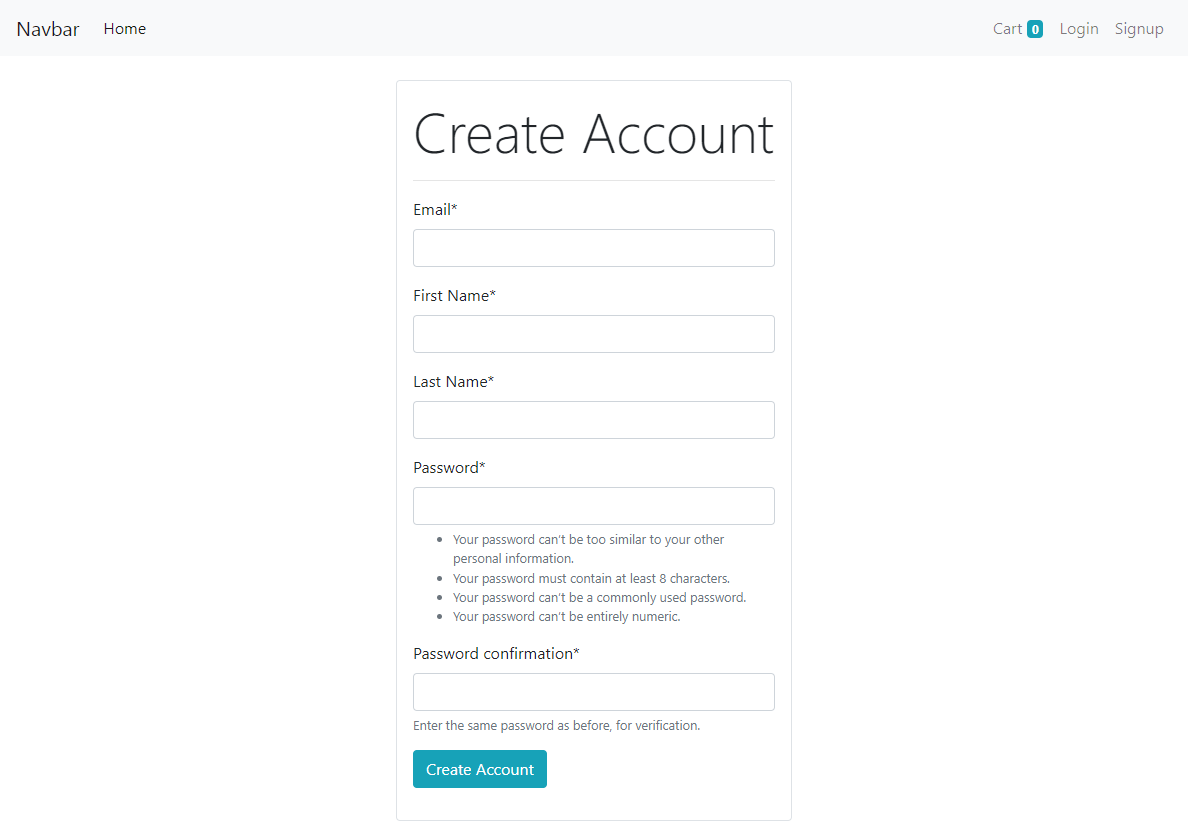Image resolution: width=1188 pixels, height=821 pixels.
Task: Click the Email field label
Action: (435, 209)
